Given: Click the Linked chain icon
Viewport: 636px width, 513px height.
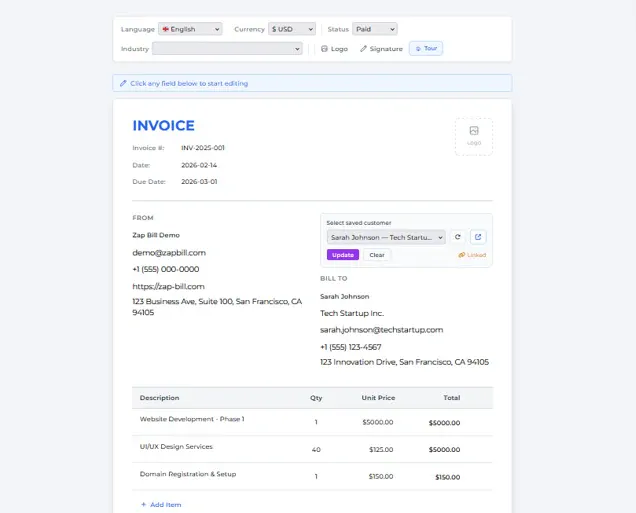Looking at the screenshot, I should [x=461, y=255].
